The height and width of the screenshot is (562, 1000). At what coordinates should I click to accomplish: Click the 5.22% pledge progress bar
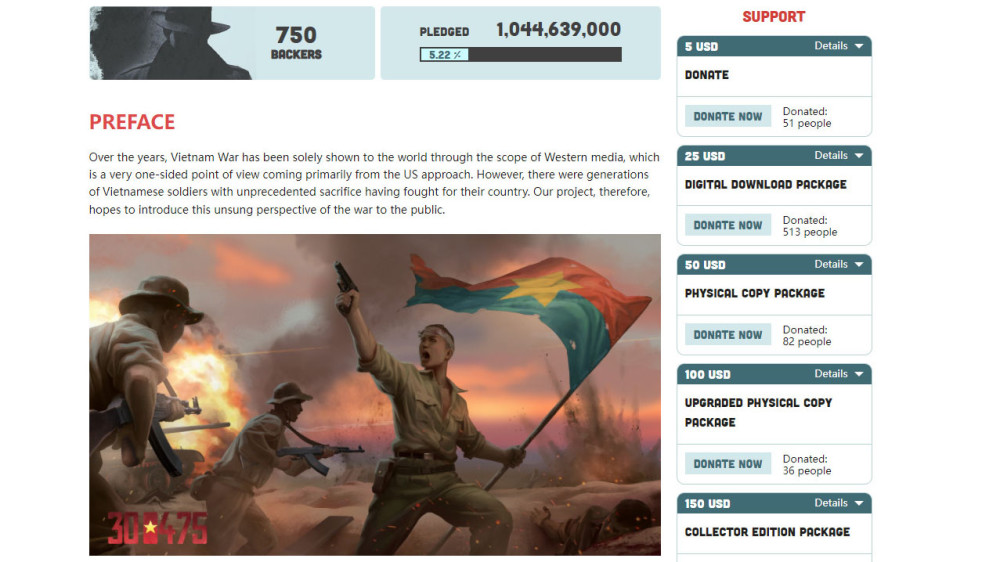[520, 55]
